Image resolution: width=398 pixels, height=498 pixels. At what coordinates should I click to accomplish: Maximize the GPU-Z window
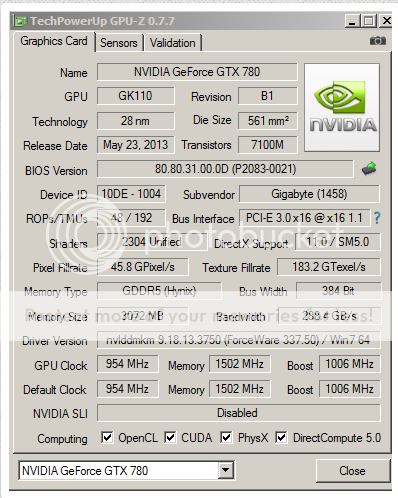(x=369, y=21)
